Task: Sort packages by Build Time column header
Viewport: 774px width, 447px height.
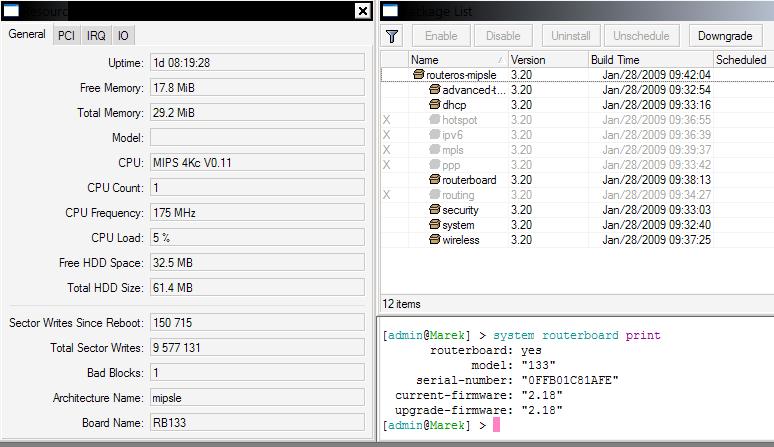Action: (651, 60)
